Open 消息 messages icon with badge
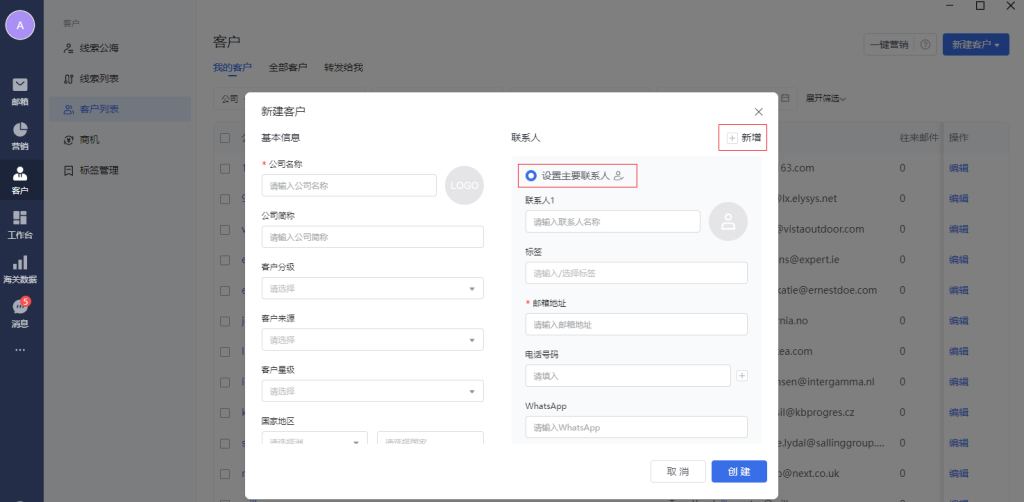1024x502 pixels. [x=20, y=312]
